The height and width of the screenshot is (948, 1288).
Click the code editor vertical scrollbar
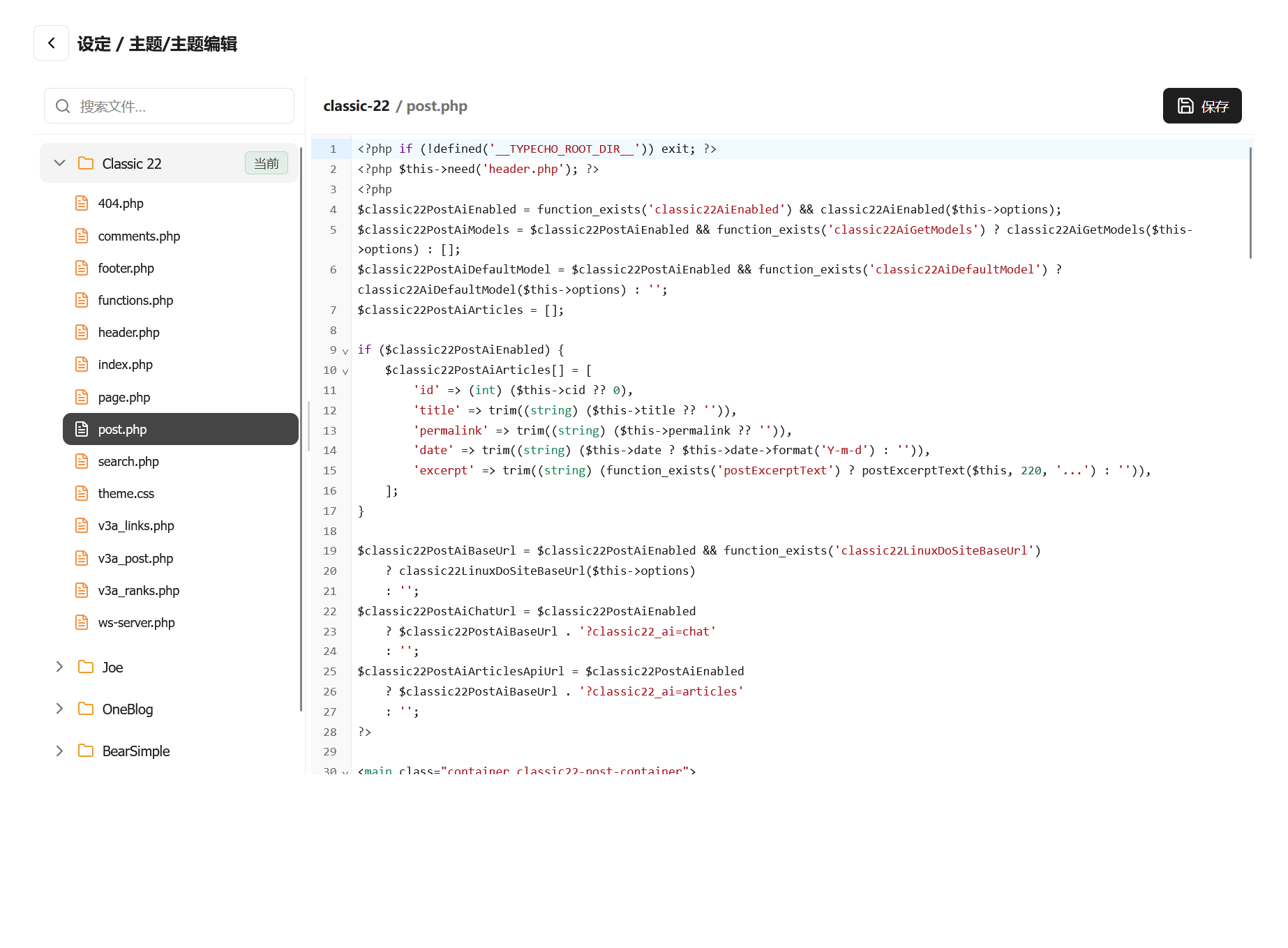tap(1250, 202)
